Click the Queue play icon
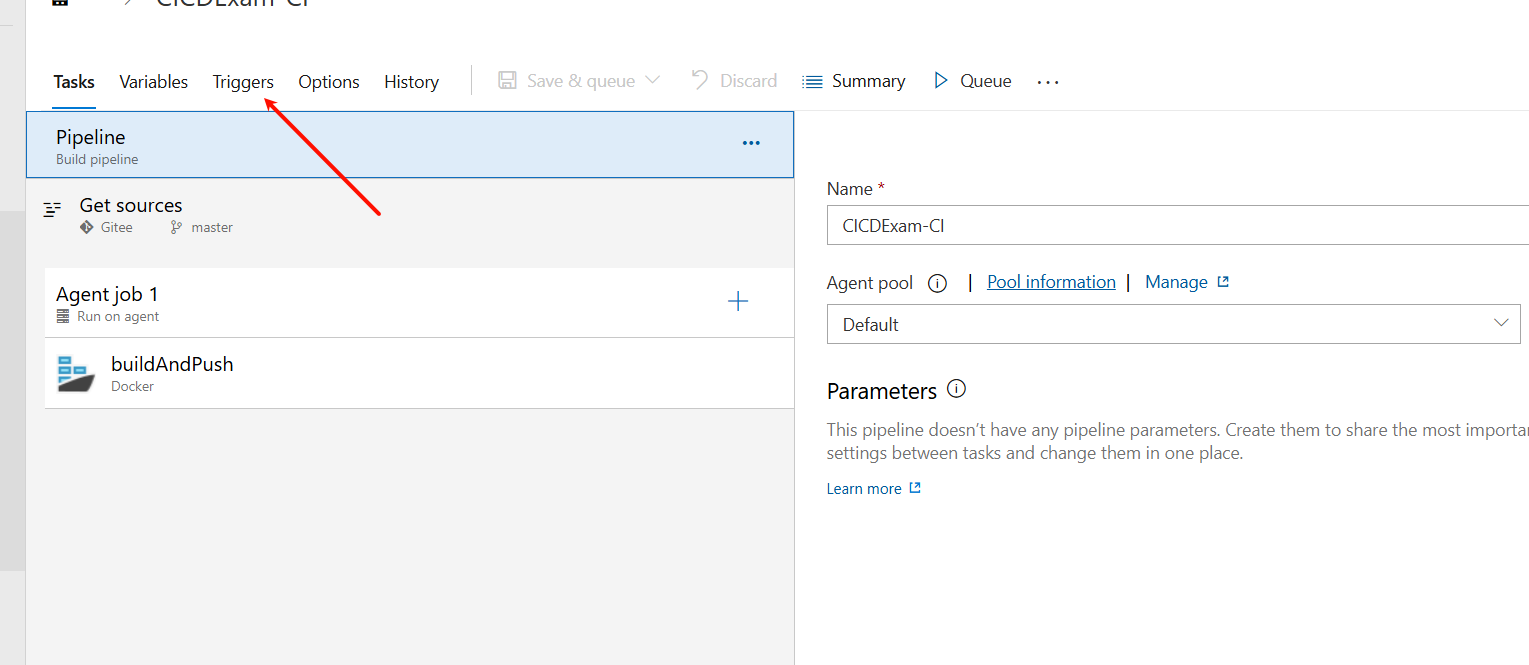This screenshot has height=665, width=1529. [x=941, y=81]
